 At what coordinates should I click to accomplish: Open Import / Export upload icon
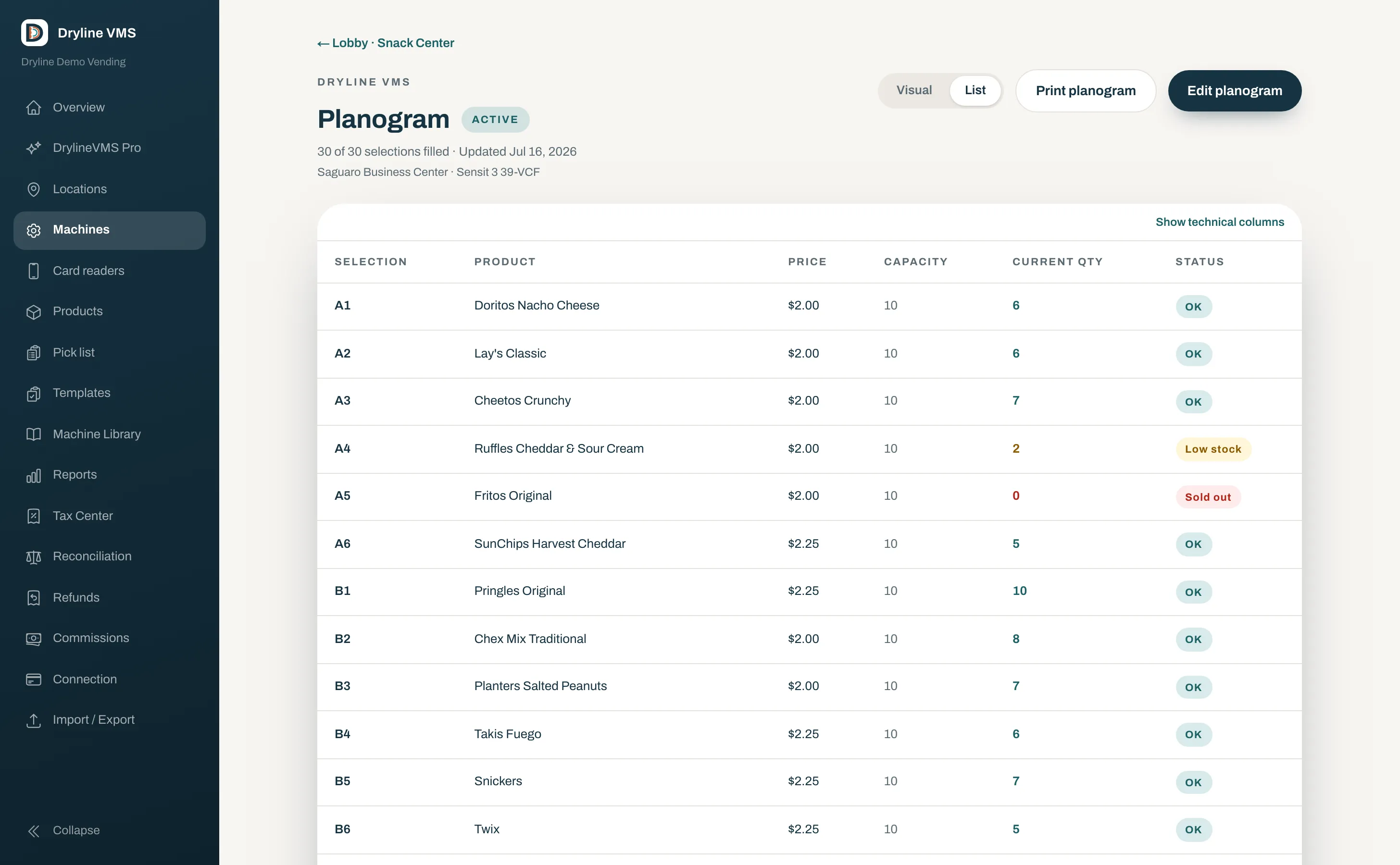pos(34,720)
